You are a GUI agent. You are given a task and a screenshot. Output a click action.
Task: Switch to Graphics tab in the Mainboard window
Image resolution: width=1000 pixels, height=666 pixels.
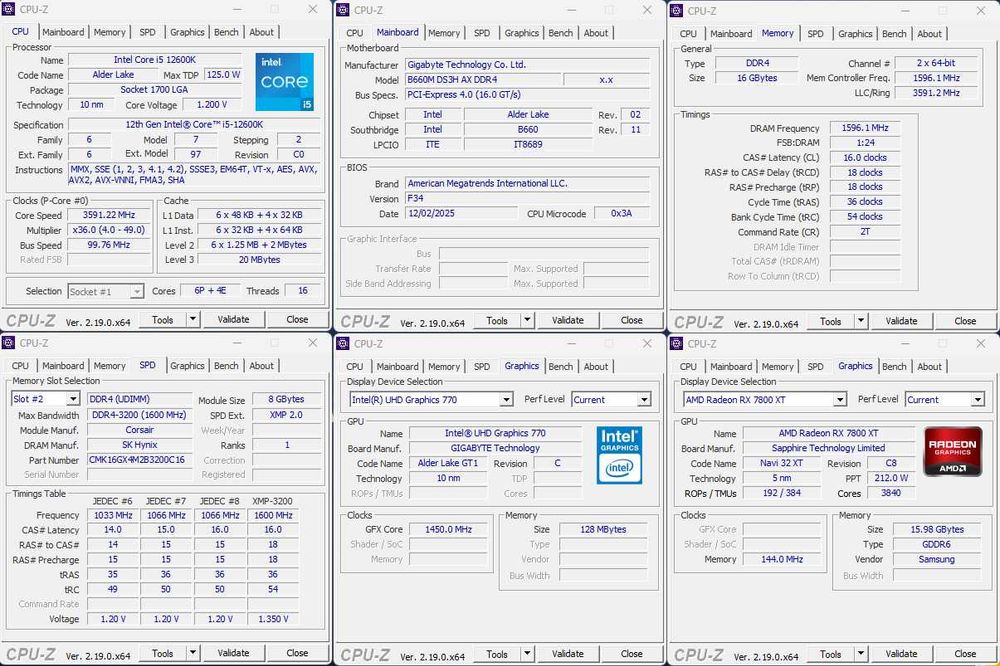coord(522,33)
